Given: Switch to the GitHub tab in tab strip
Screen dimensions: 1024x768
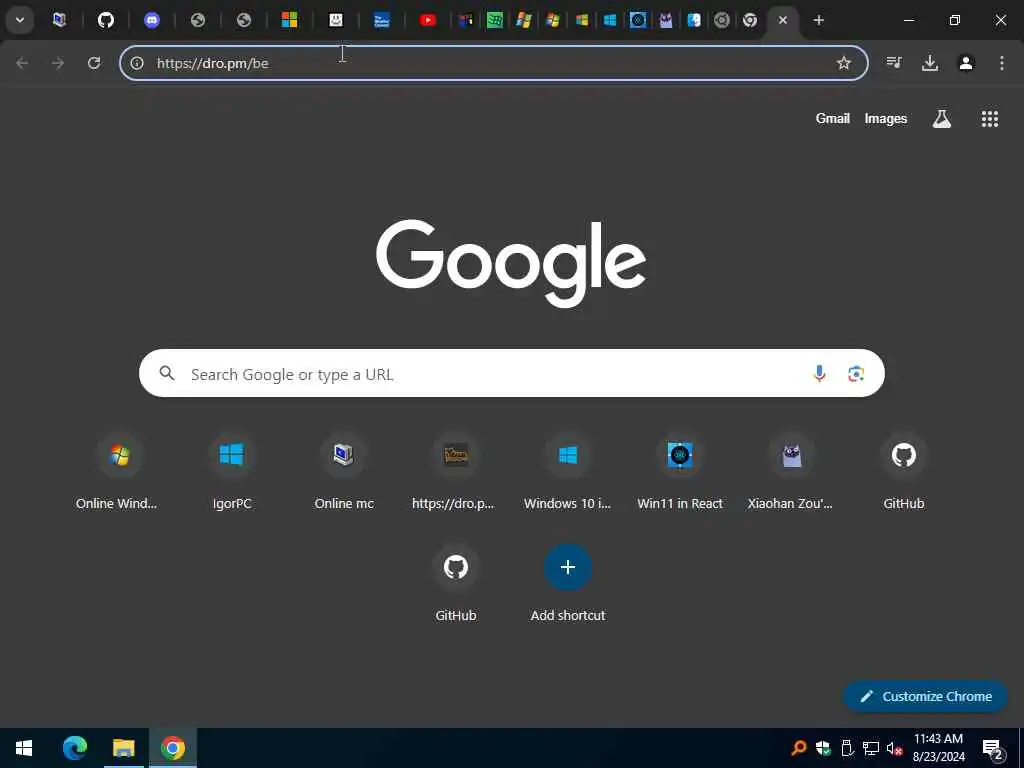Looking at the screenshot, I should pos(106,20).
